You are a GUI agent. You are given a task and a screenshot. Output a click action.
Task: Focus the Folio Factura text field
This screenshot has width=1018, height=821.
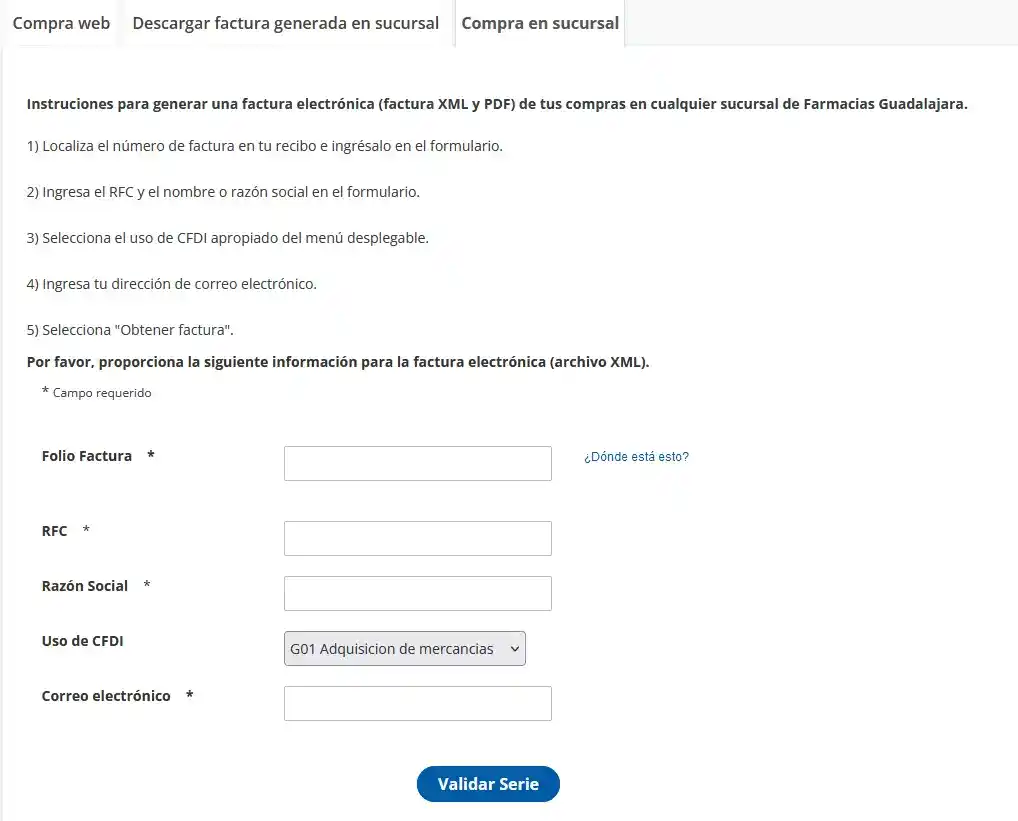click(417, 463)
